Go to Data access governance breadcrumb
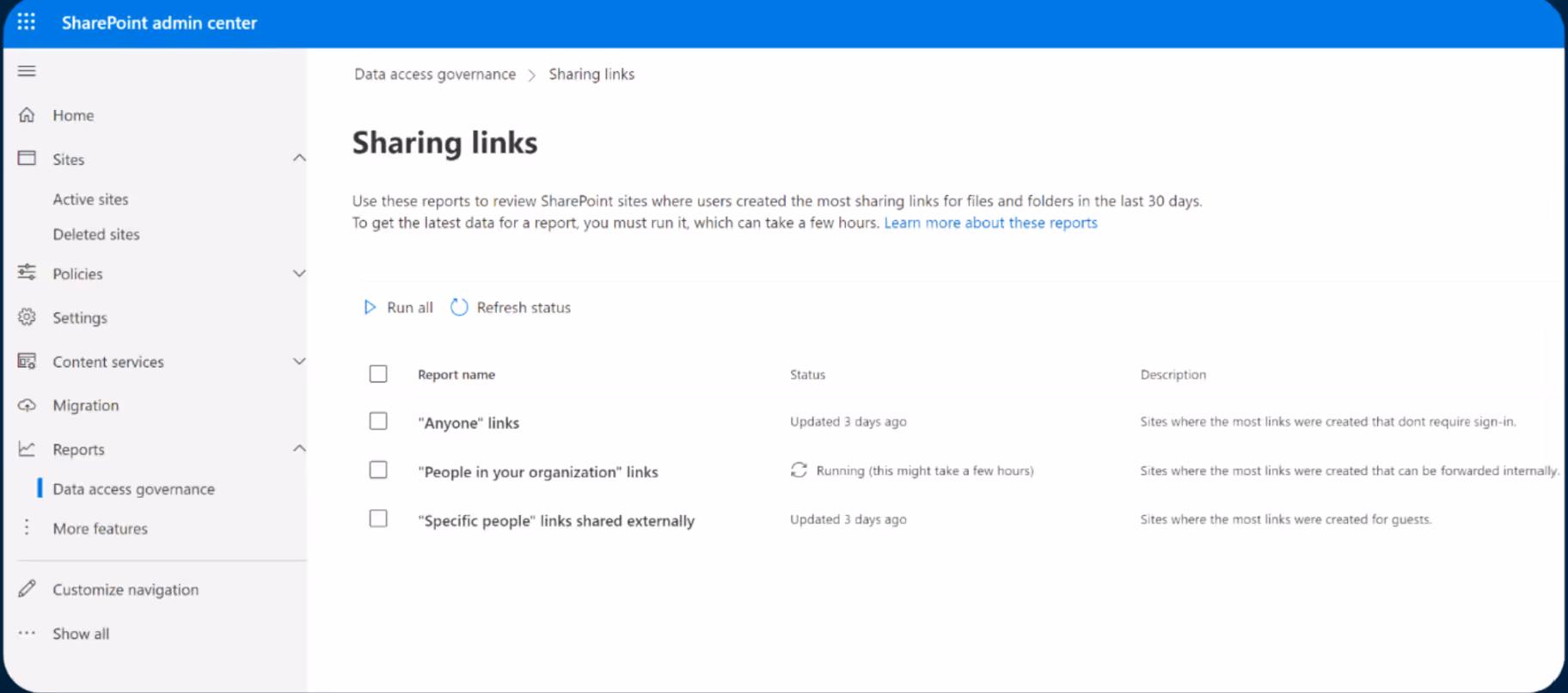1568x693 pixels. pos(435,74)
